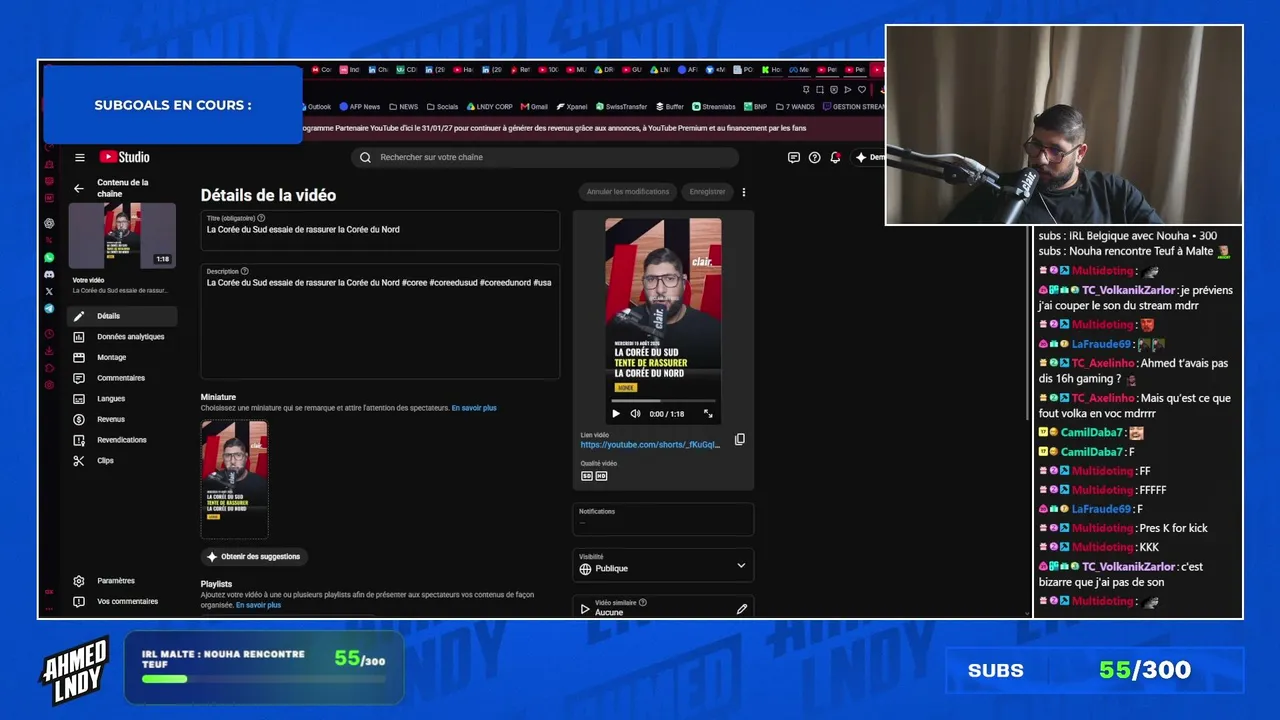Click the gear icon for Paramètres
The width and height of the screenshot is (1280, 720).
pos(79,581)
